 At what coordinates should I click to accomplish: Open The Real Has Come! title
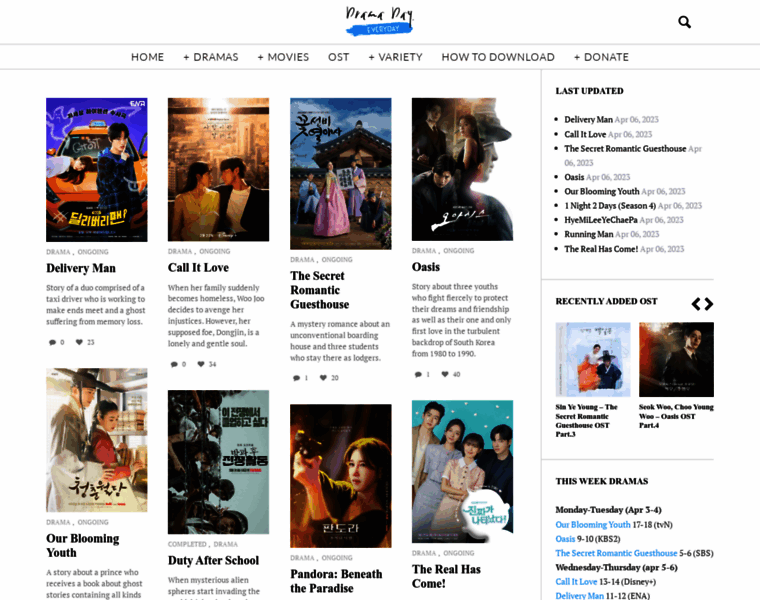coord(446,576)
